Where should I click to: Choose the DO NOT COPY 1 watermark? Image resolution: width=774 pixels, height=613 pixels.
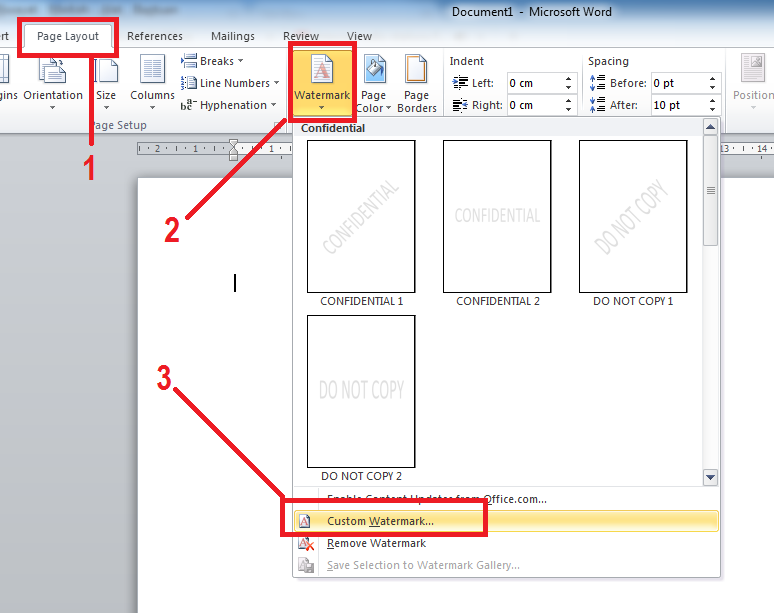click(x=633, y=216)
